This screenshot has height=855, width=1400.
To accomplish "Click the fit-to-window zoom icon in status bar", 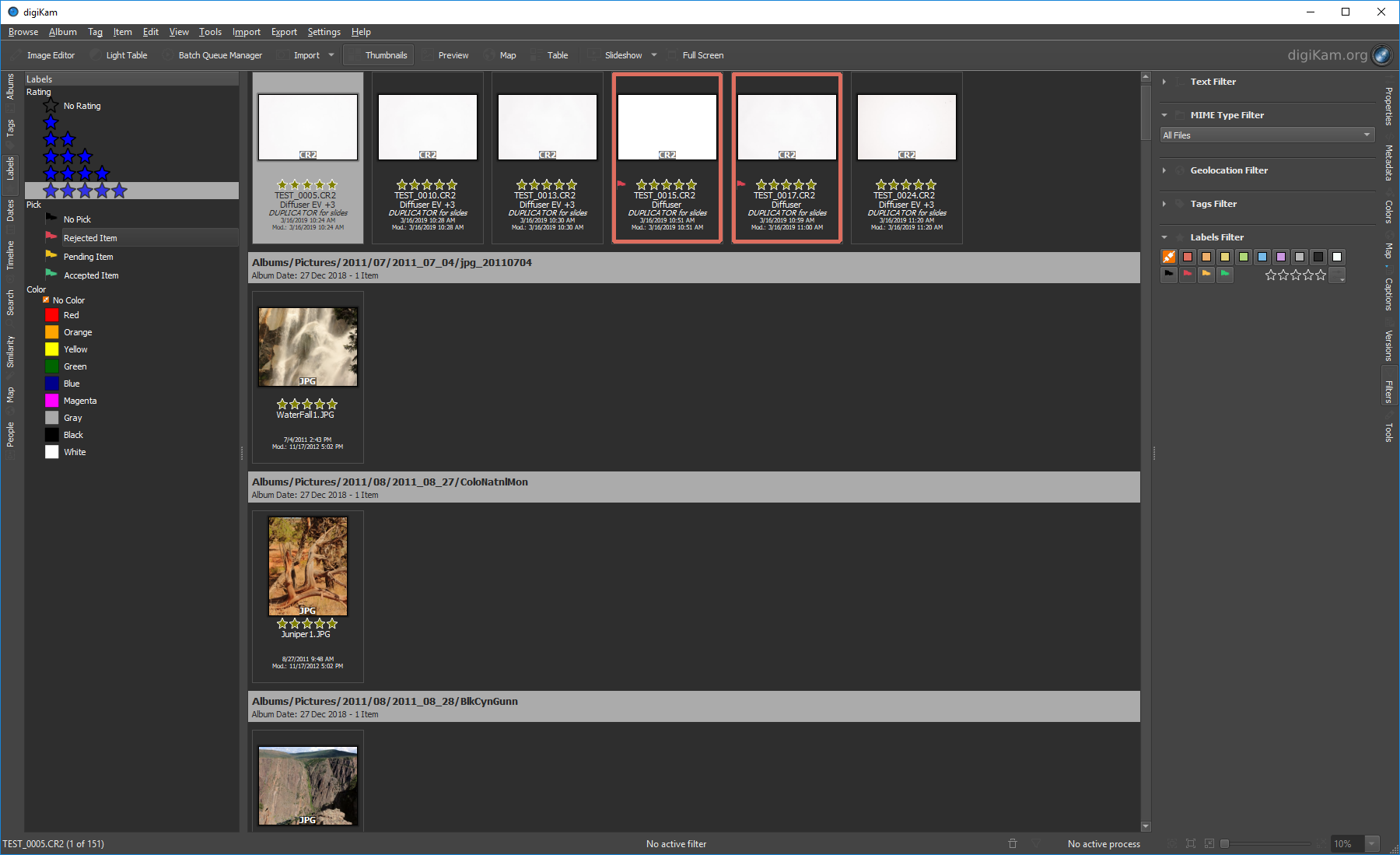I will [1191, 843].
